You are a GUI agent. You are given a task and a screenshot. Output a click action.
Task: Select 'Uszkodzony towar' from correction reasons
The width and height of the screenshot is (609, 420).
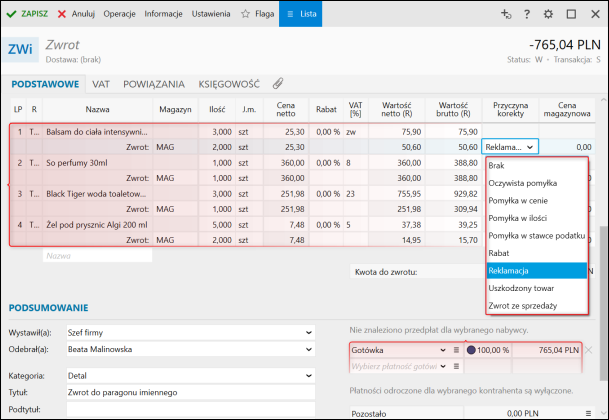click(x=524, y=288)
